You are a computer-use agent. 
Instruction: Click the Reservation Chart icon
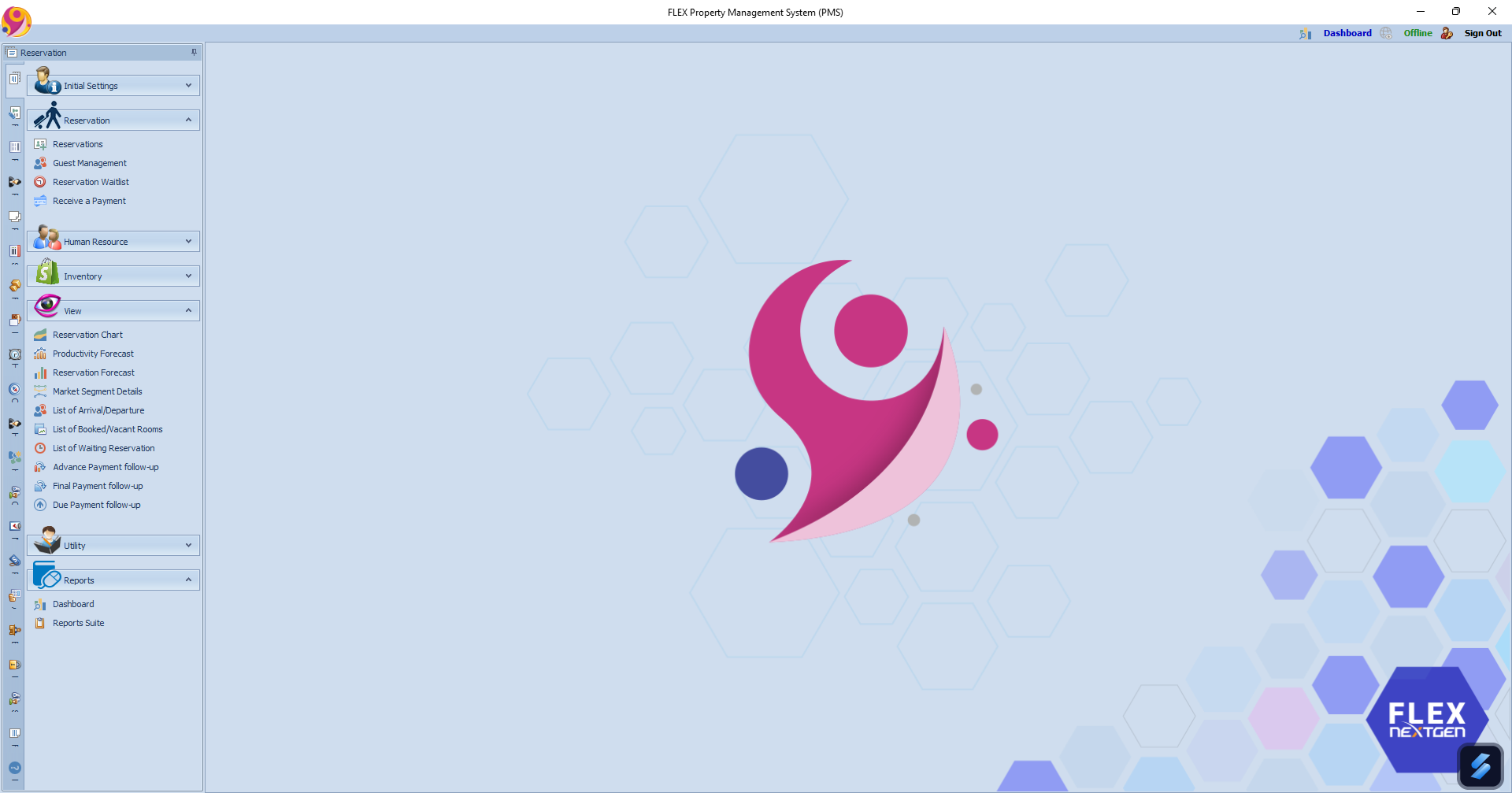click(40, 335)
